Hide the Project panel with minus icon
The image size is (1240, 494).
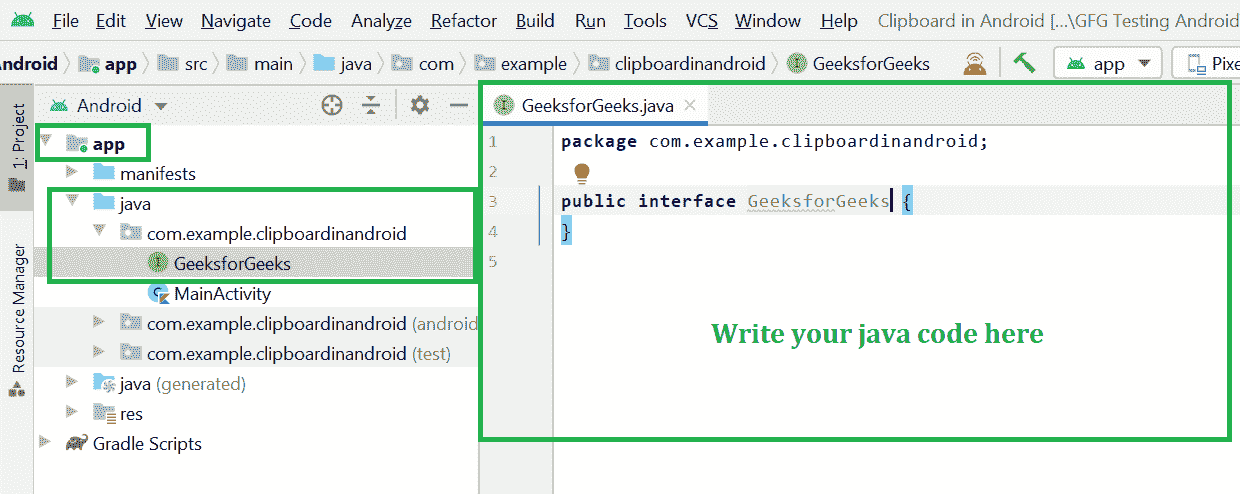coord(458,105)
